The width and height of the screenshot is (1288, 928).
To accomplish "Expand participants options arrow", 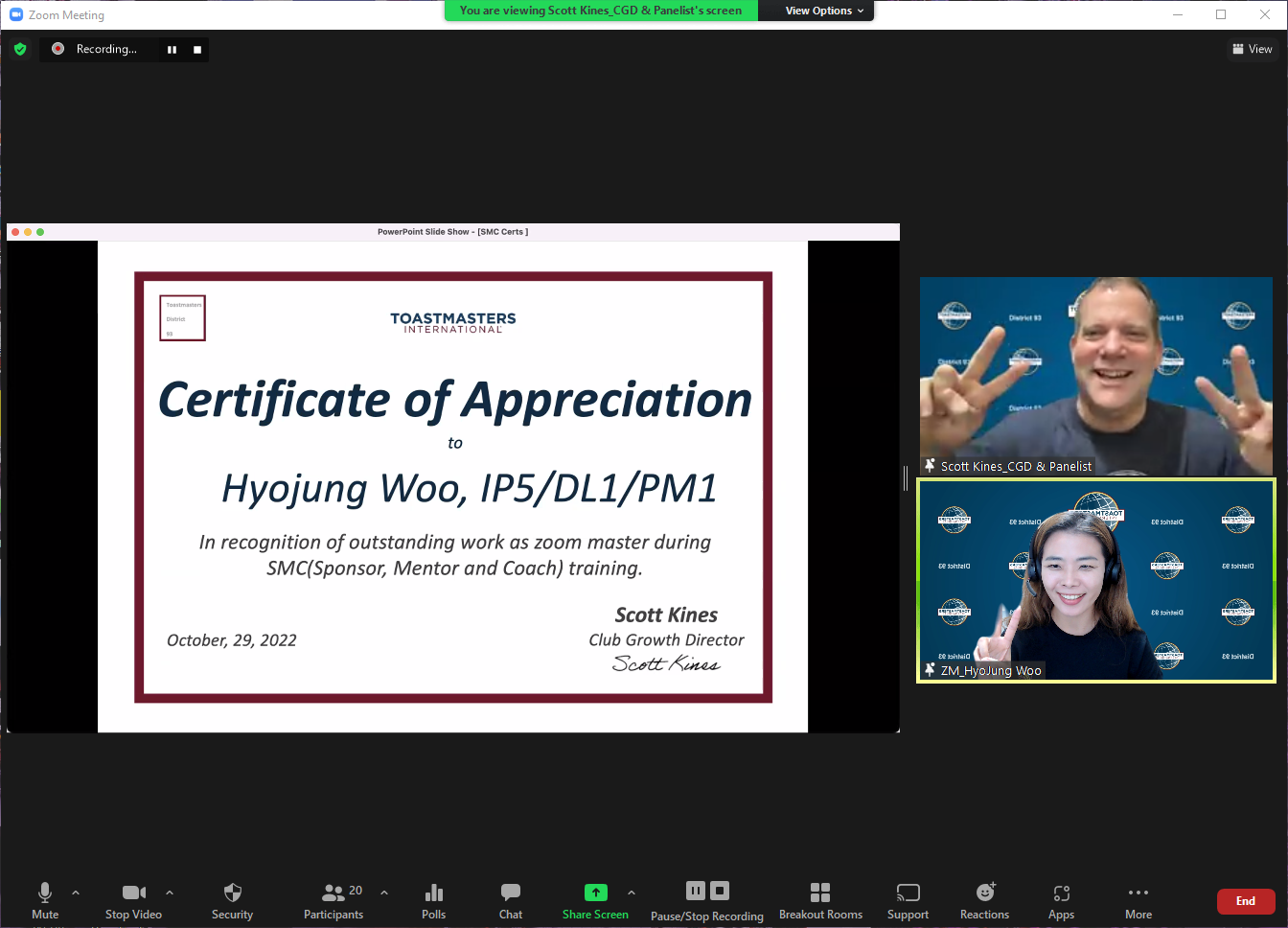I will [x=384, y=893].
